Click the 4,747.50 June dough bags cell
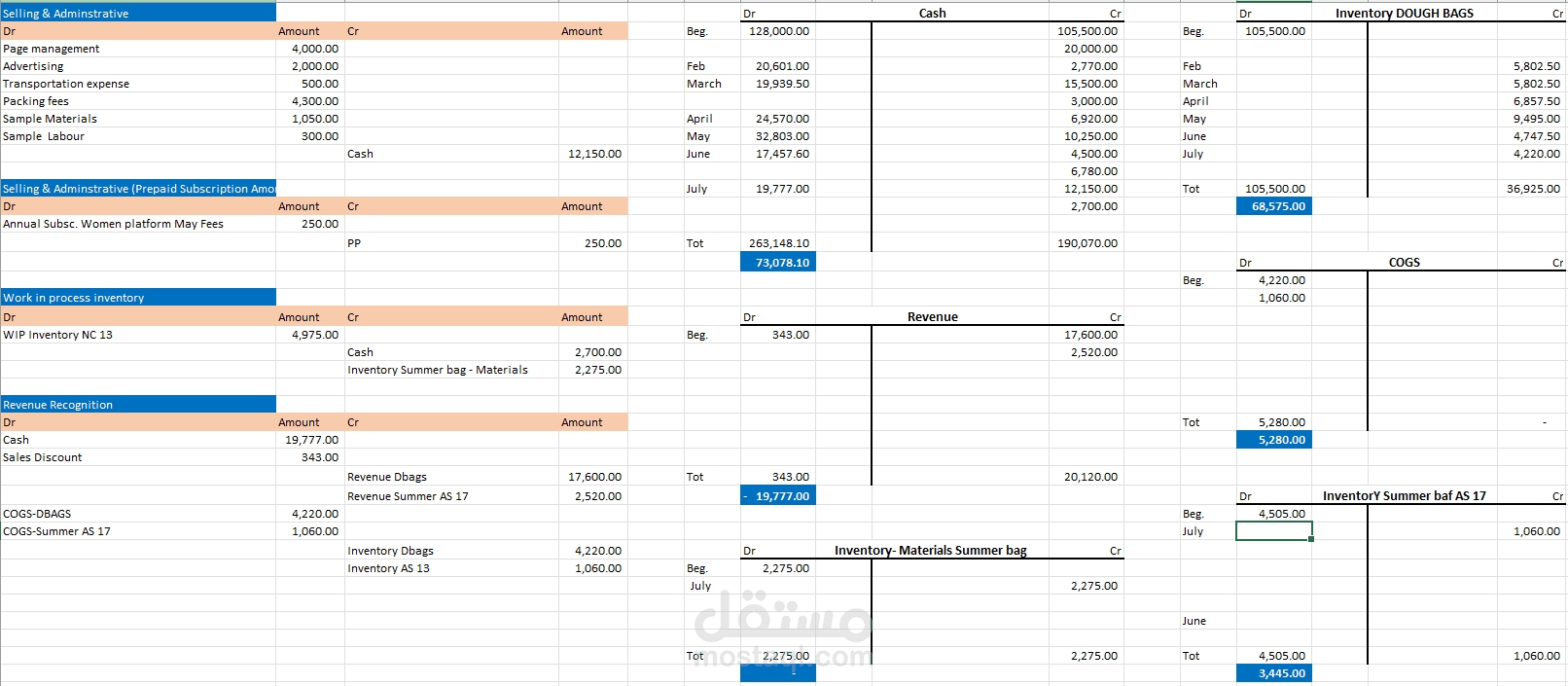The width and height of the screenshot is (1568, 686). tap(1531, 136)
